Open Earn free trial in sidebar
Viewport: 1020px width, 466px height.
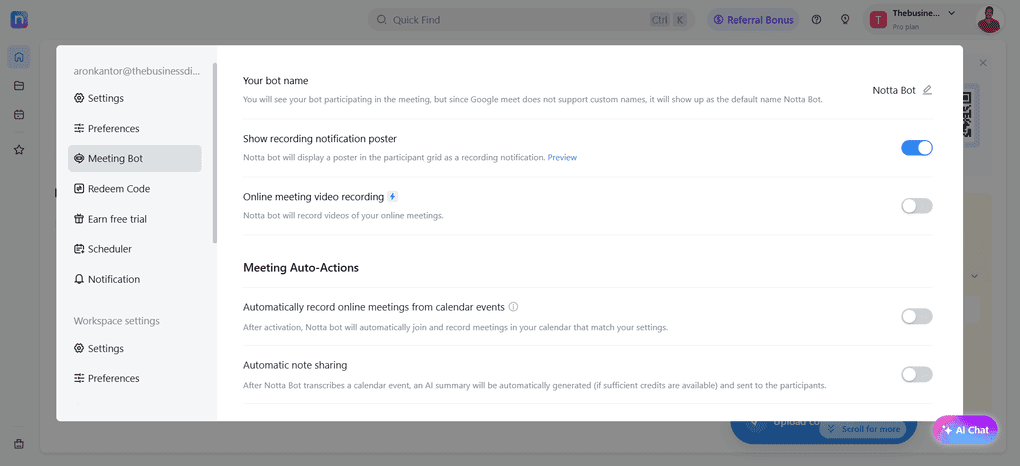[x=135, y=219]
